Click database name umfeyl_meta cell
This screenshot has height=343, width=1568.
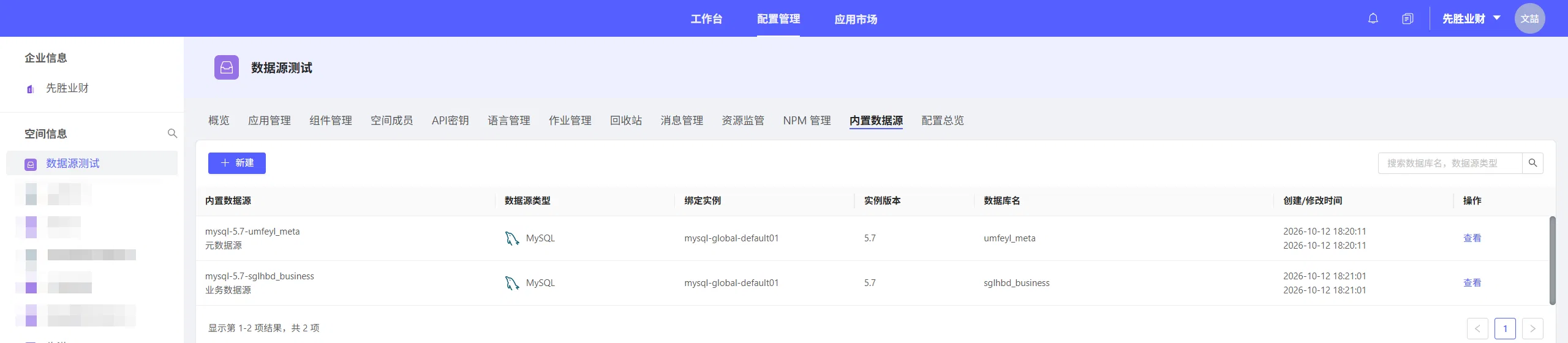pyautogui.click(x=1009, y=238)
